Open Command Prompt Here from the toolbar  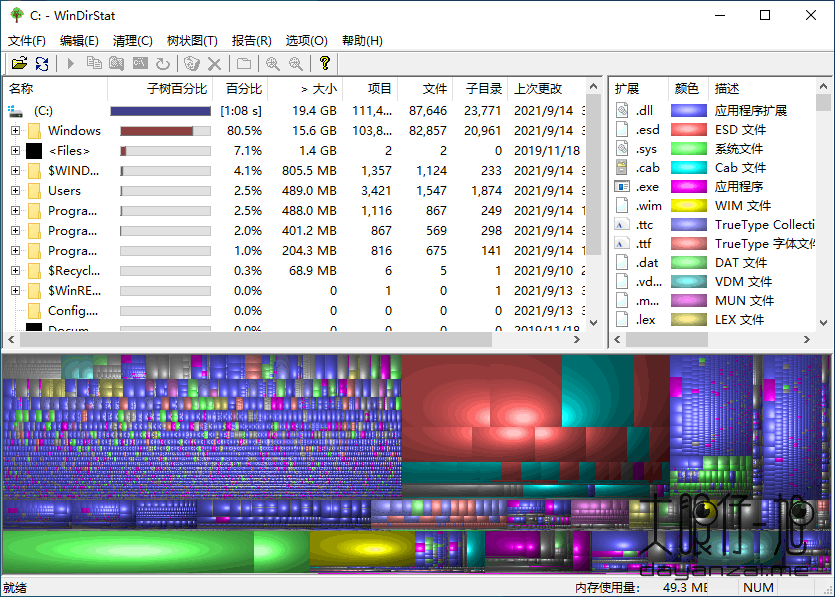coord(140,63)
